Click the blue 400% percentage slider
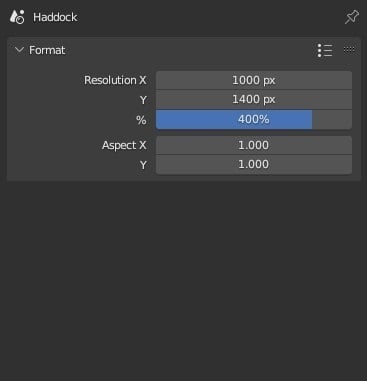The height and width of the screenshot is (381, 367). (254, 119)
